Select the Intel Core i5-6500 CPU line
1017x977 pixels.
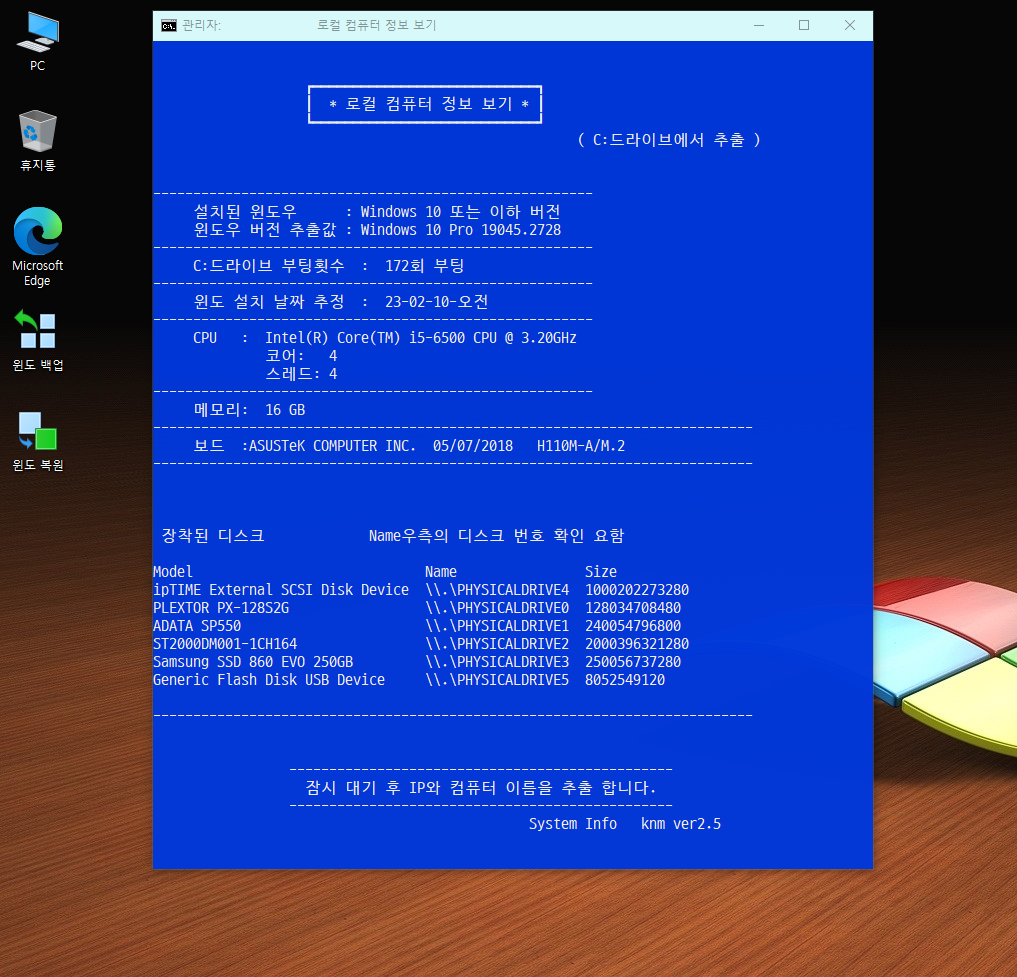click(420, 338)
